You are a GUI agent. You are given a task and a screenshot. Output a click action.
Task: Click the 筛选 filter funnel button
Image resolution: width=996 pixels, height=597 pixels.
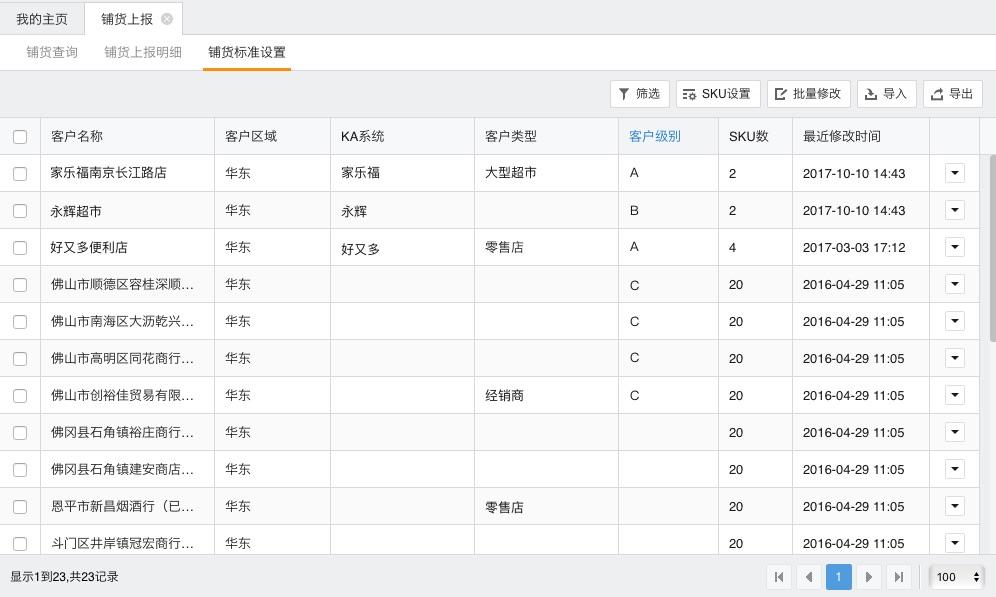[639, 94]
